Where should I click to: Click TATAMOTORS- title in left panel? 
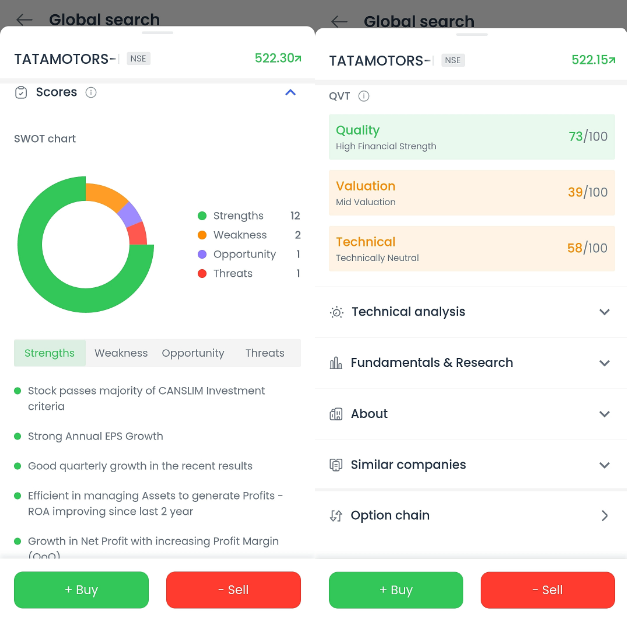click(x=65, y=59)
